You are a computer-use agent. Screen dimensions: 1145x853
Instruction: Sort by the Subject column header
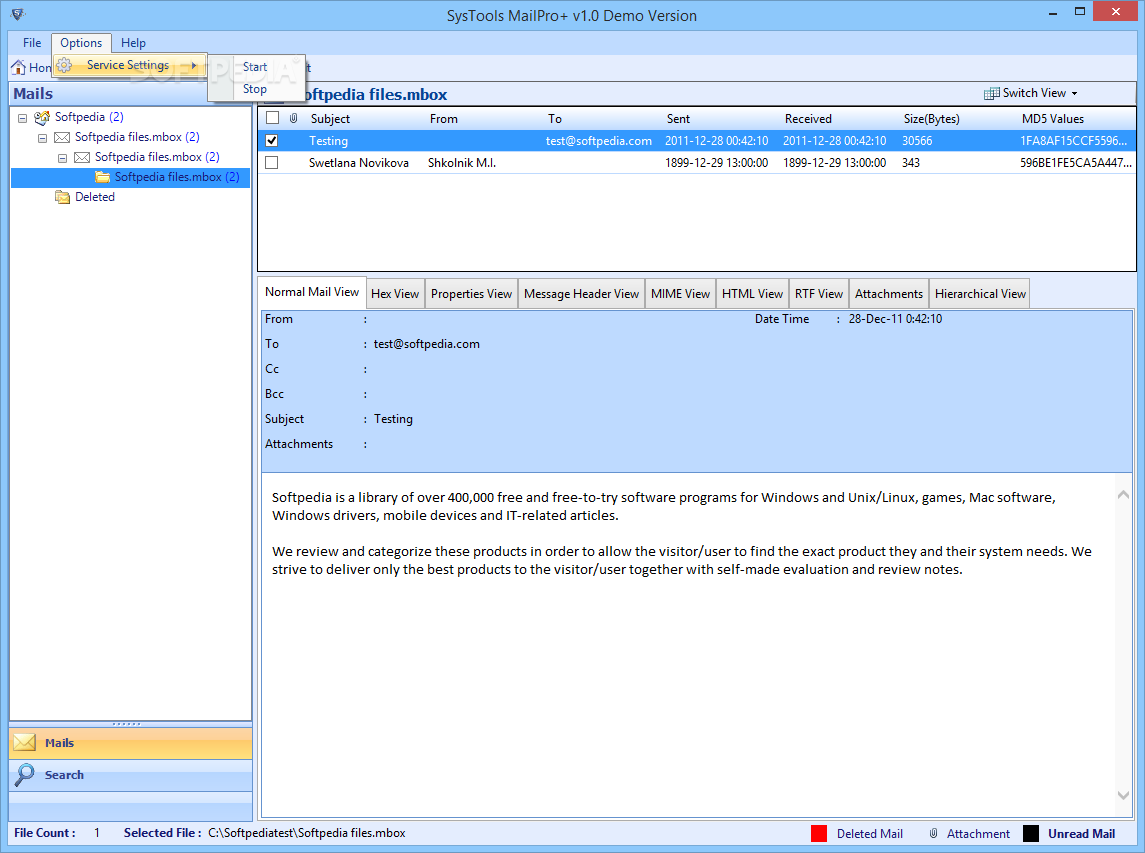point(330,118)
